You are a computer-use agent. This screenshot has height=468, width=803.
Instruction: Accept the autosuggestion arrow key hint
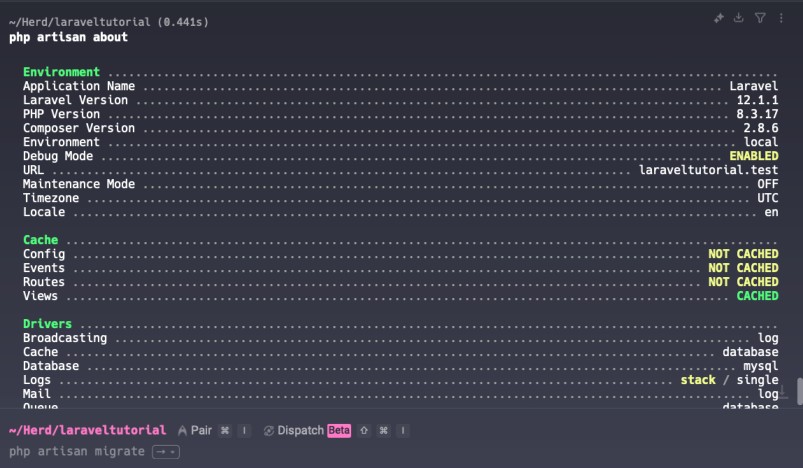point(166,452)
